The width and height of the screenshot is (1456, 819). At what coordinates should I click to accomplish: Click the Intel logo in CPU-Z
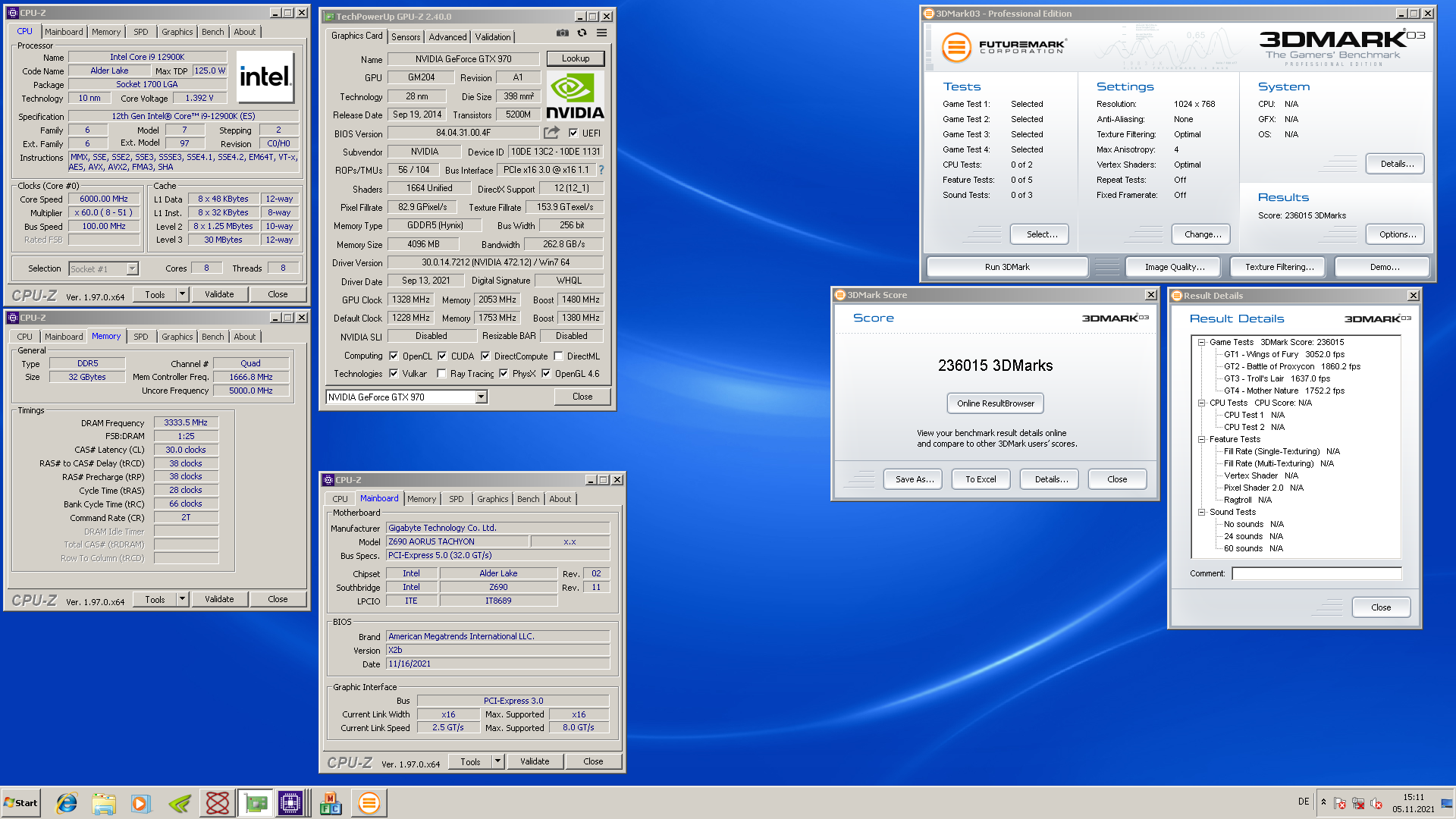pos(265,77)
